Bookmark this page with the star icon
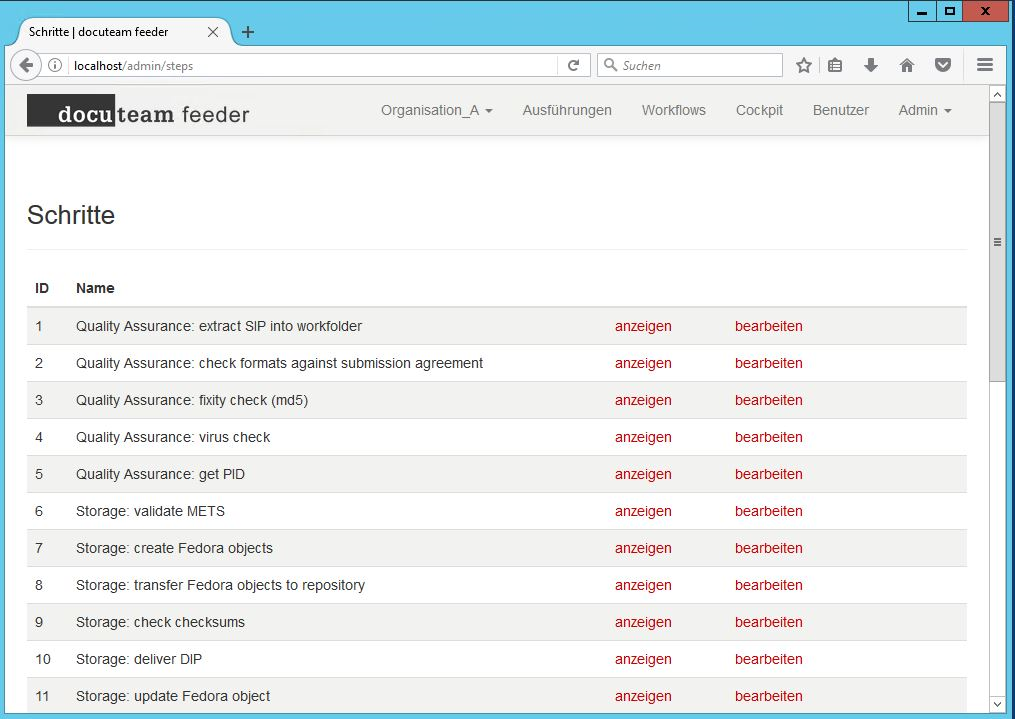Screen dimensions: 1015x719 (804, 65)
